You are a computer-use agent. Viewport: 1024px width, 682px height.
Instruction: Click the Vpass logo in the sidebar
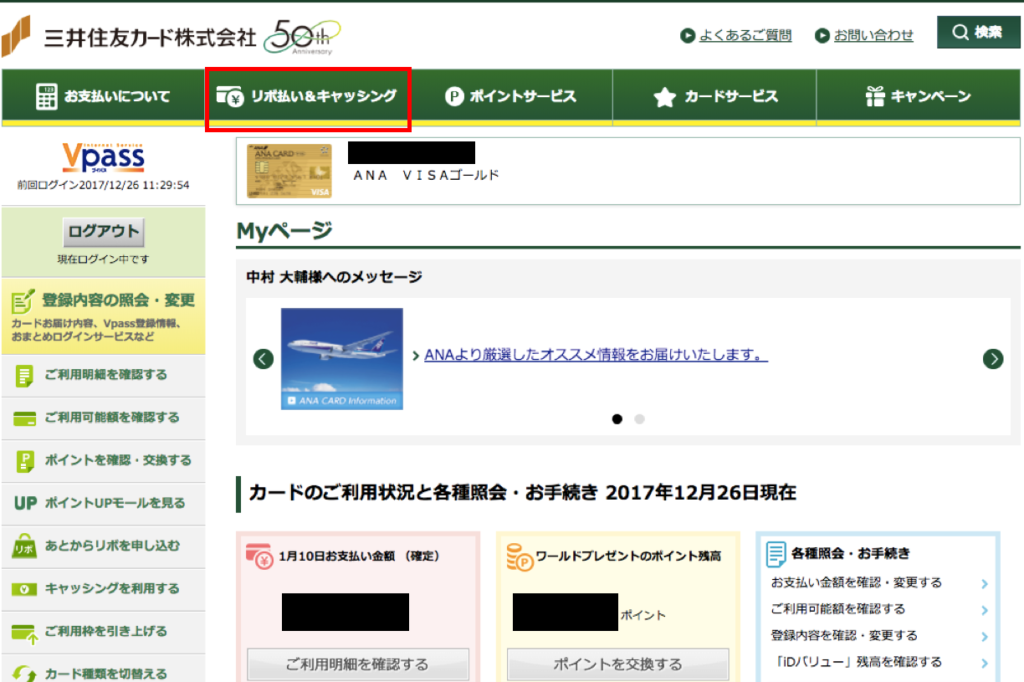pos(103,158)
